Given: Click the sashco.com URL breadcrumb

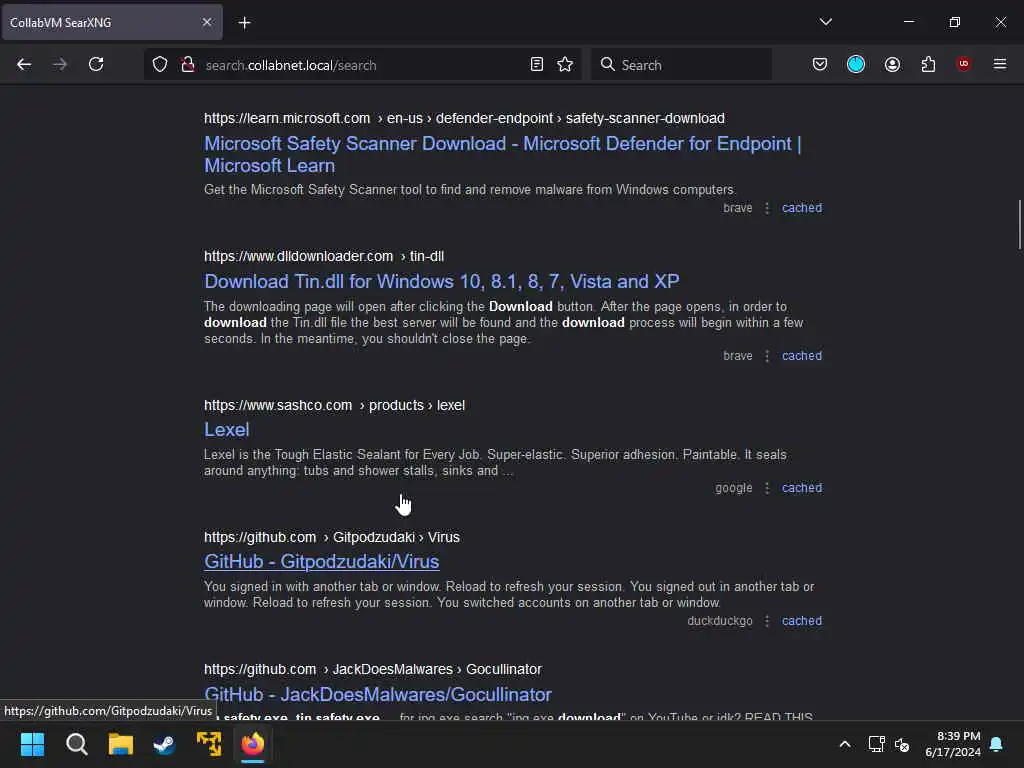Looking at the screenshot, I should coord(334,405).
